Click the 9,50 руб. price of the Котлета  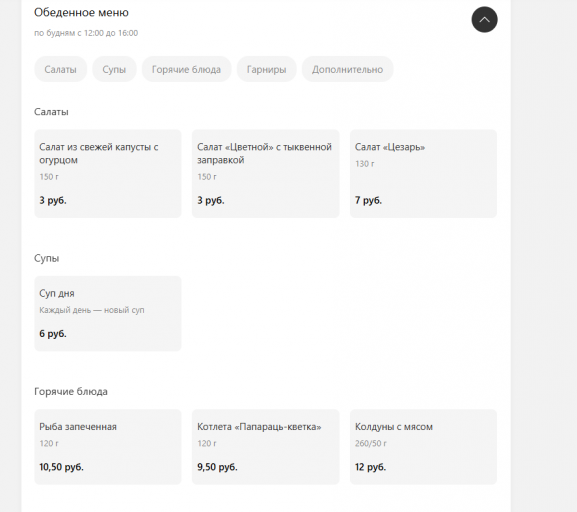coord(217,467)
